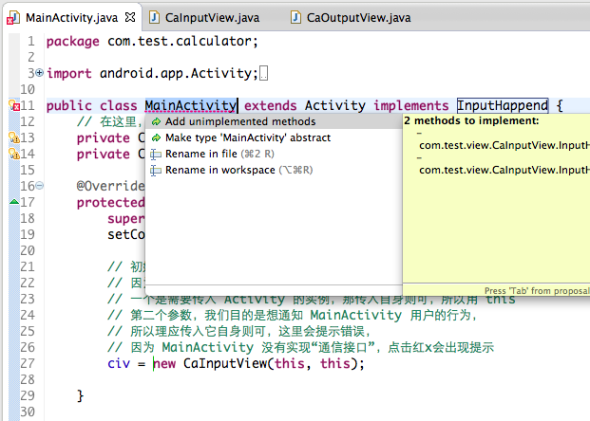590x421 pixels.
Task: Collapse the onCreate method at line 16
Action: coord(39,185)
